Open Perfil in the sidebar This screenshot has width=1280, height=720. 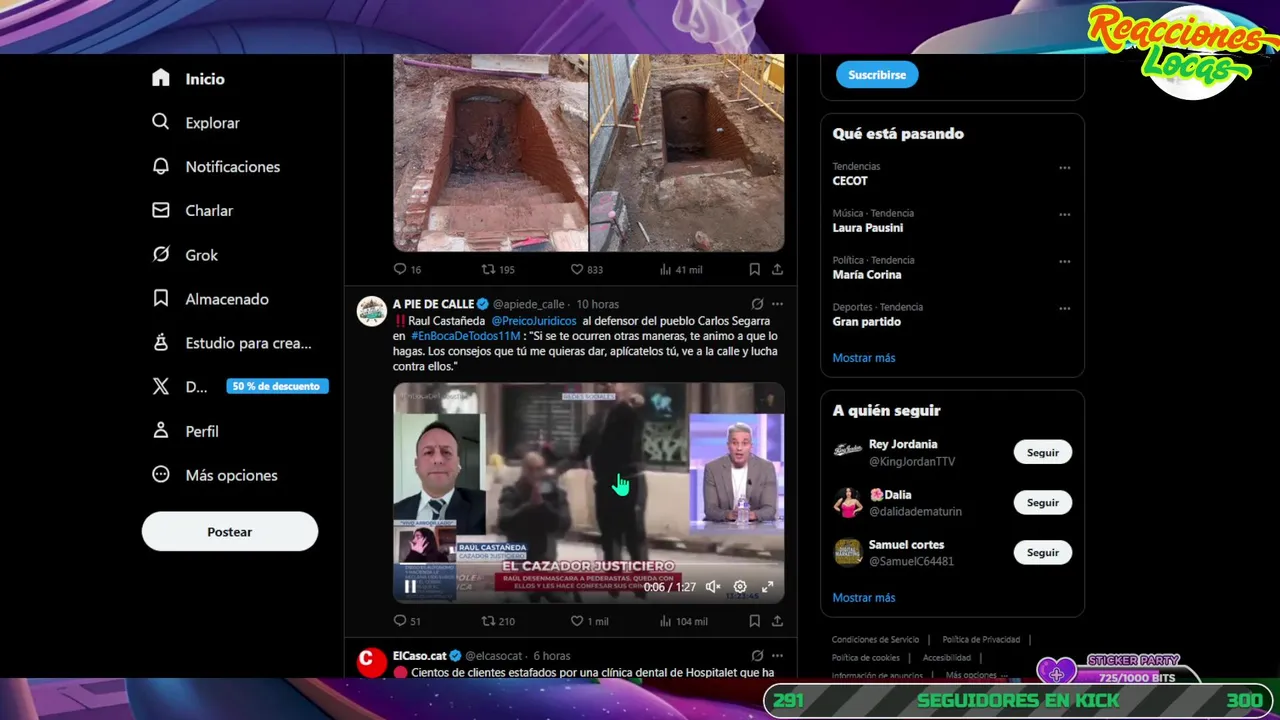[185, 431]
